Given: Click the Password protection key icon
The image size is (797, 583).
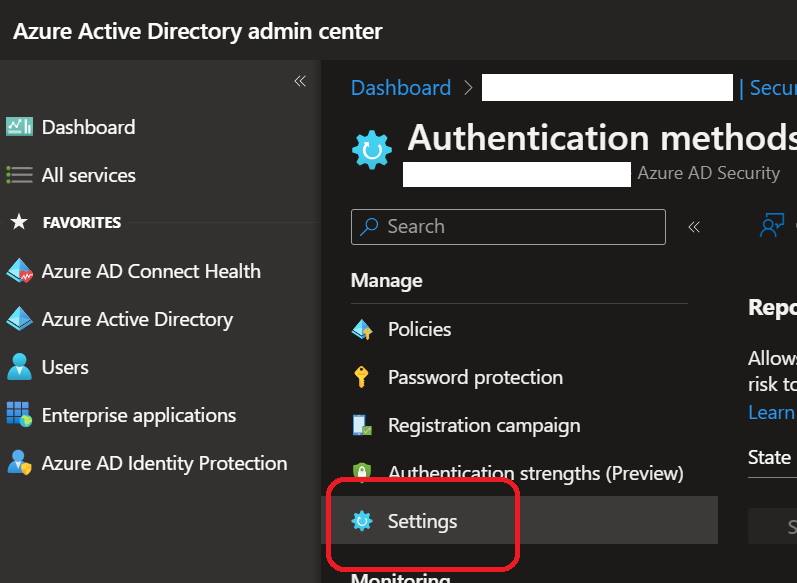Looking at the screenshot, I should (x=362, y=377).
